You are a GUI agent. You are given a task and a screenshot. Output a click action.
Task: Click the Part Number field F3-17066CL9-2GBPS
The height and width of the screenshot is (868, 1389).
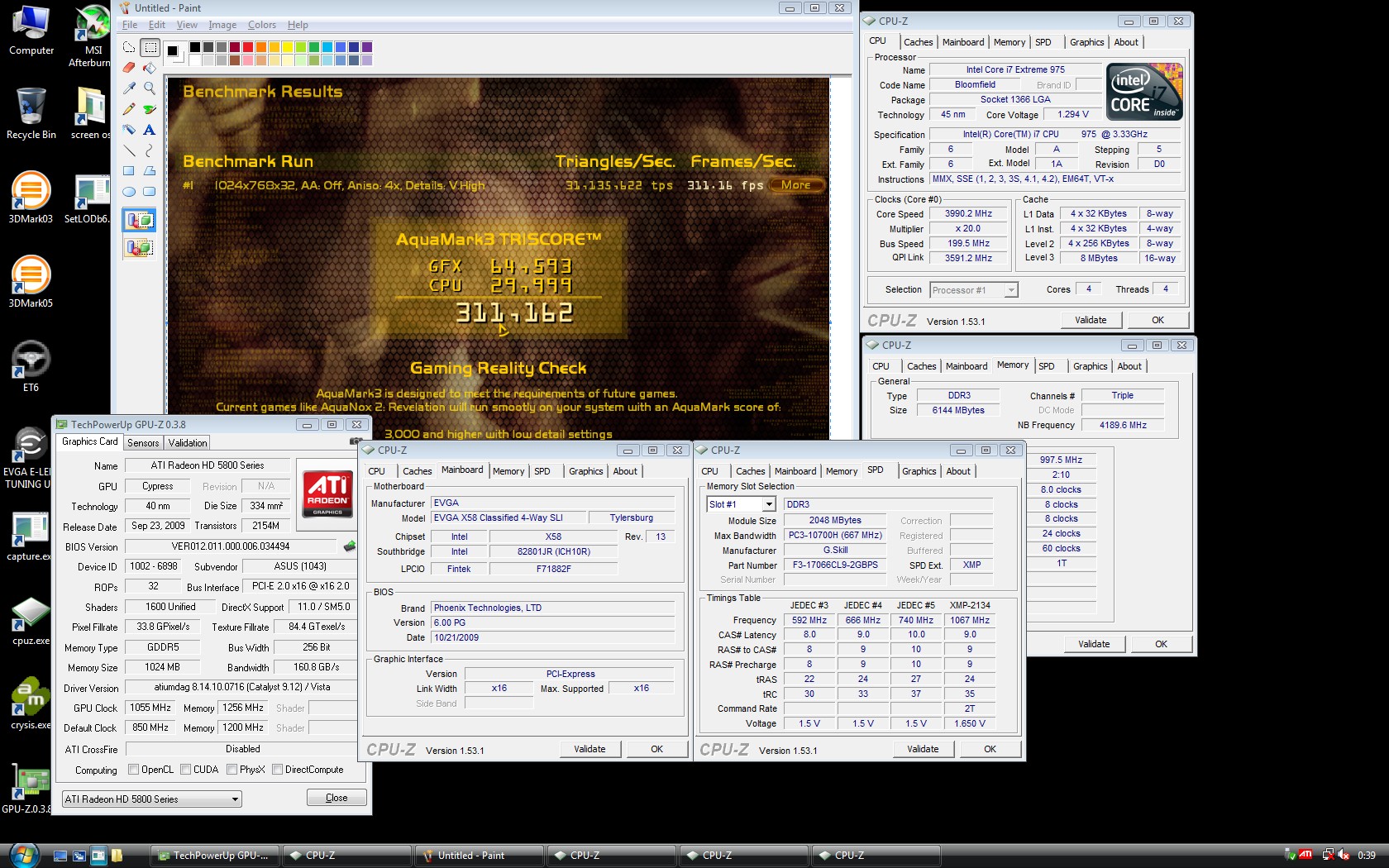tap(835, 565)
